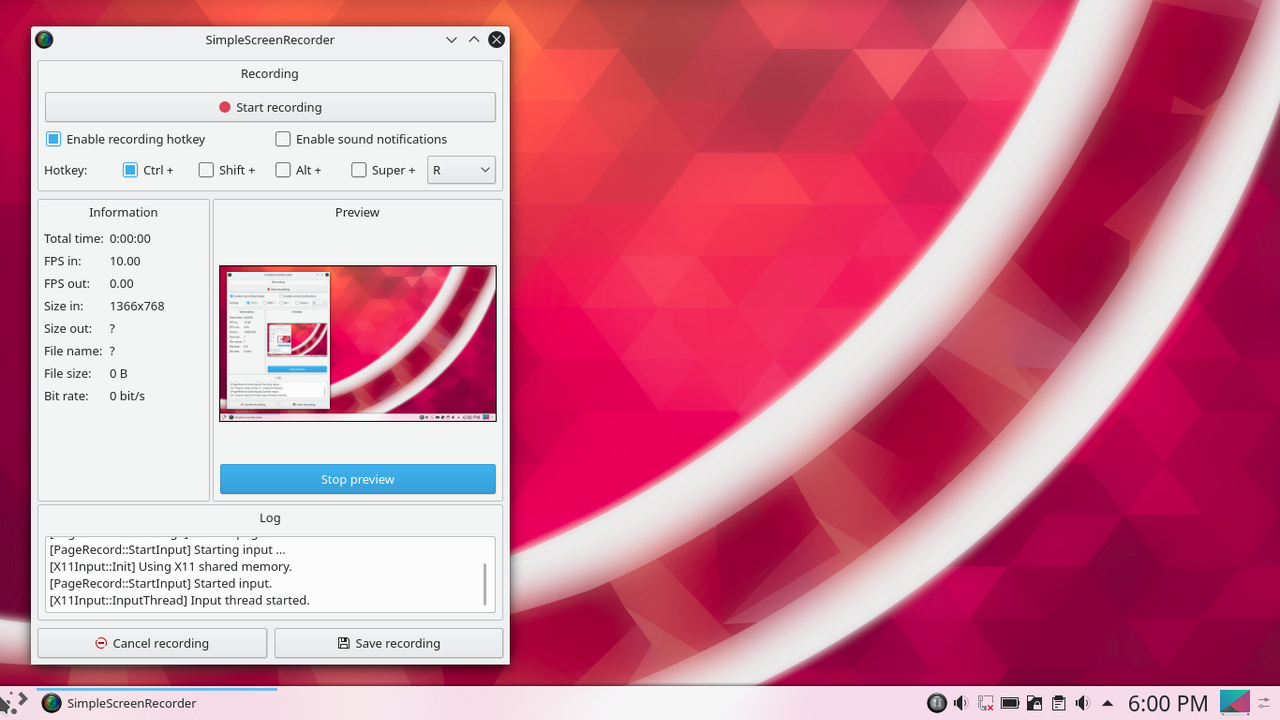Click the disconnected network tray icon
This screenshot has width=1280, height=720.
(985, 703)
